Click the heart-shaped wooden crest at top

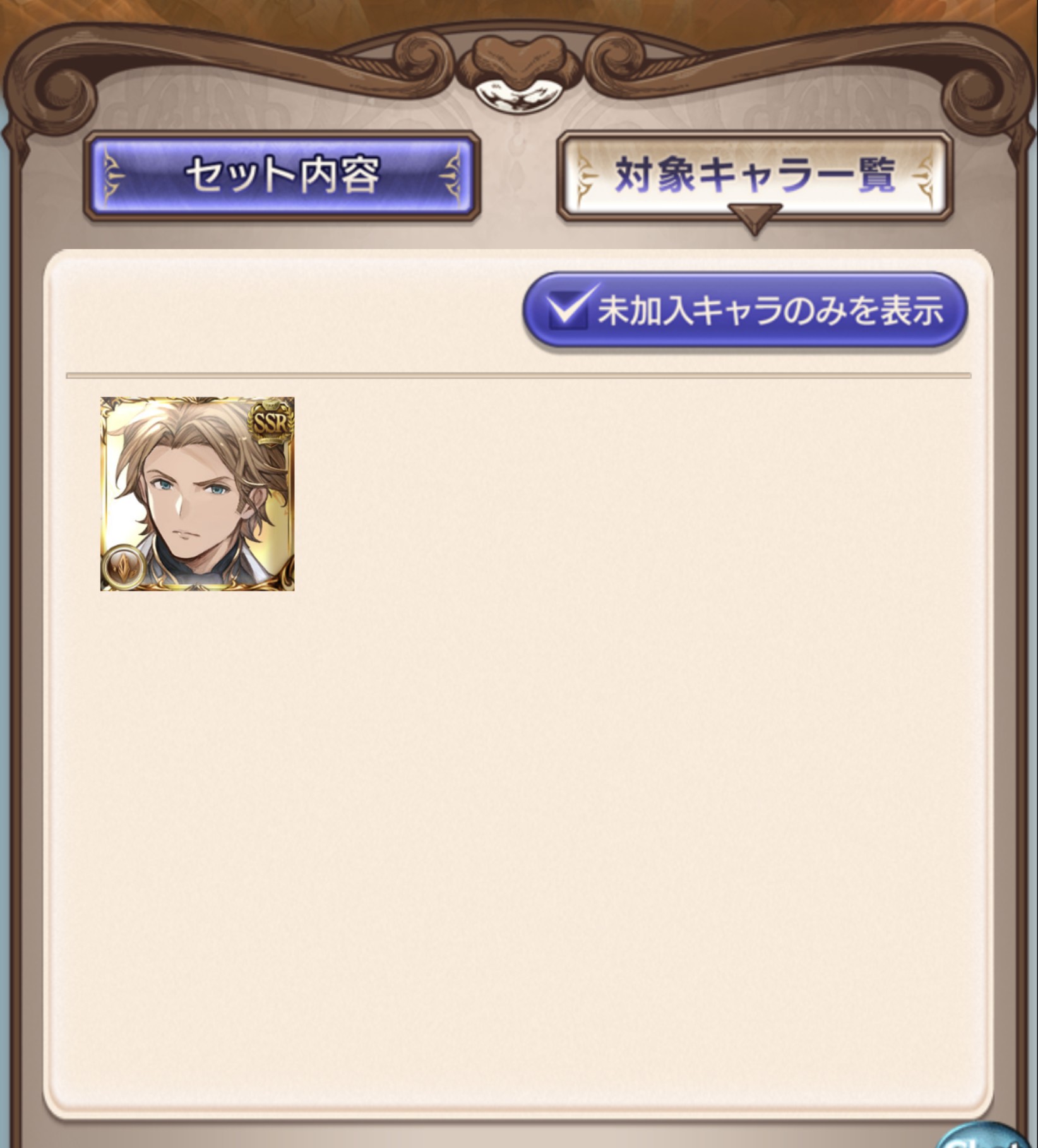click(517, 63)
